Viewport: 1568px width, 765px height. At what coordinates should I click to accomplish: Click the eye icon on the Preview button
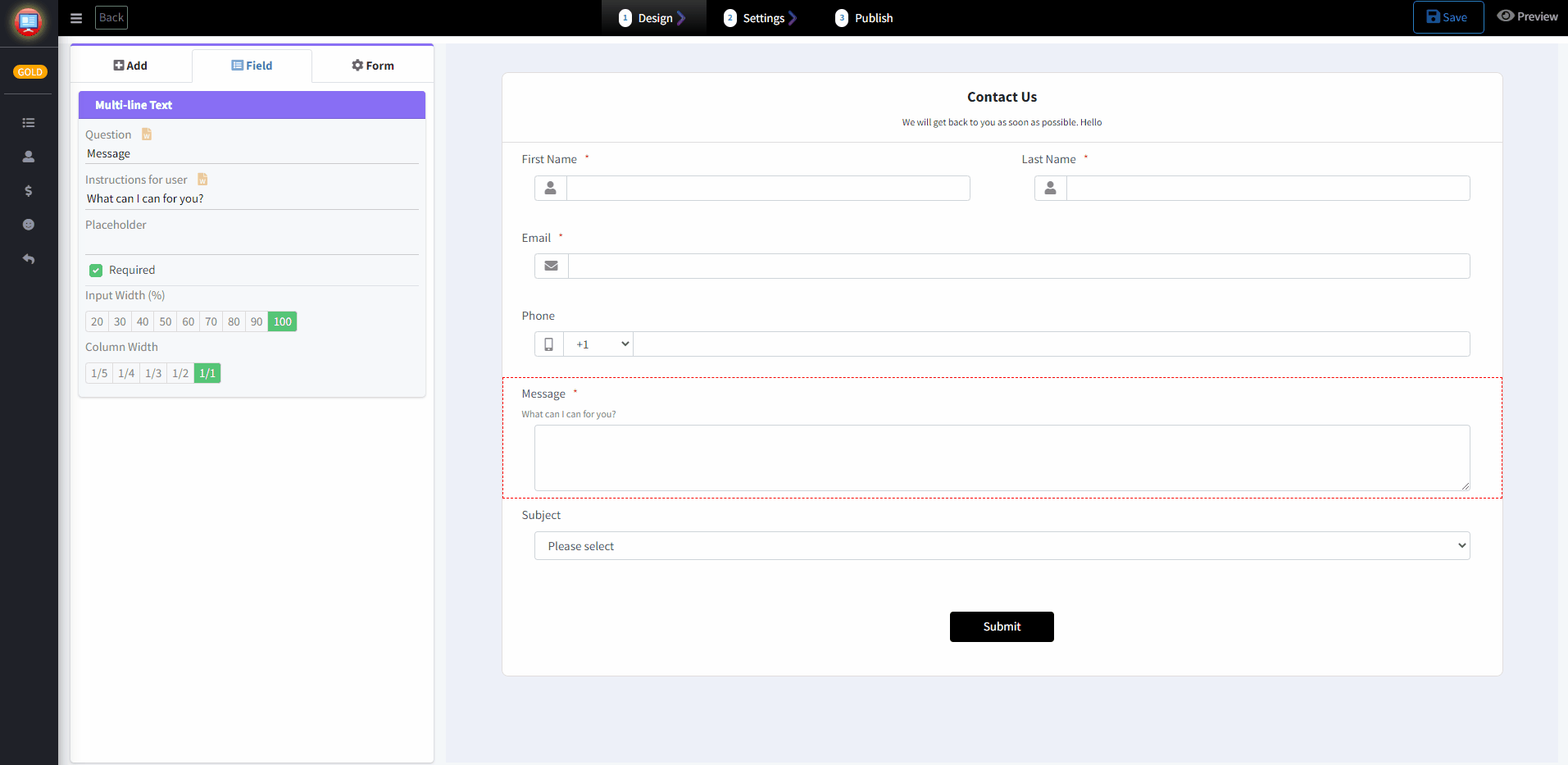(1506, 16)
